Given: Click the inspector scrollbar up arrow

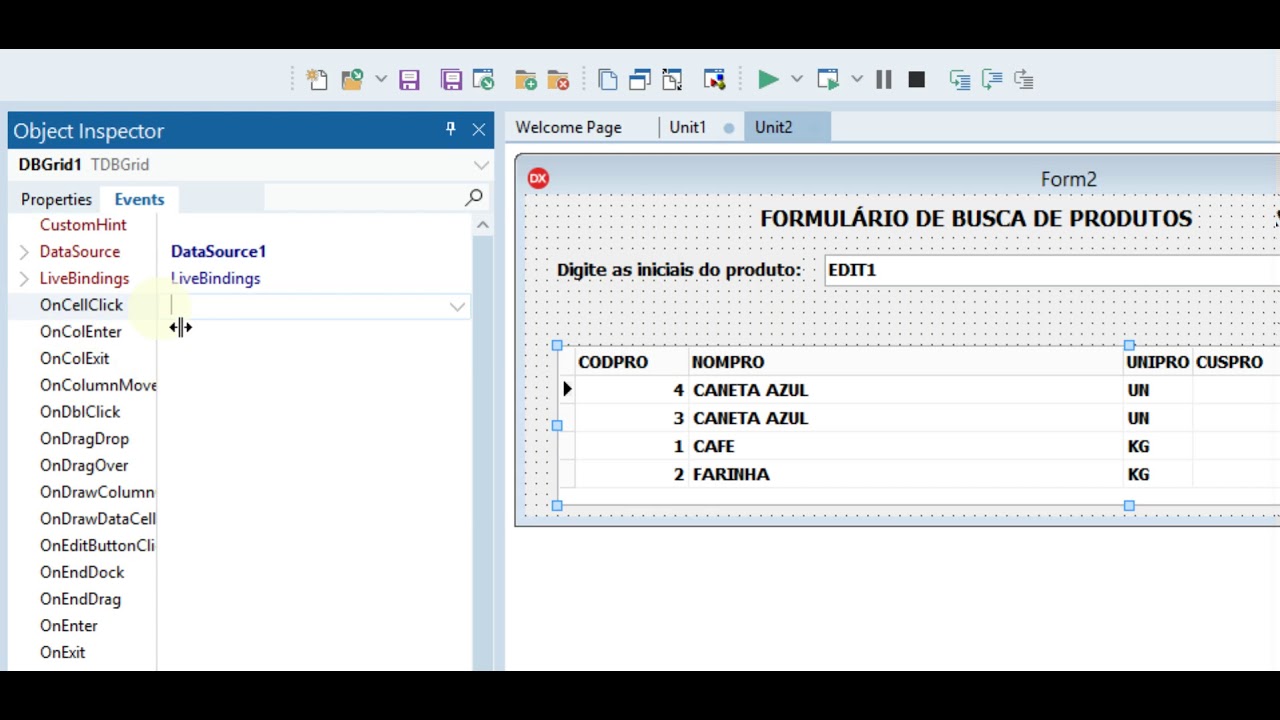Looking at the screenshot, I should click(482, 225).
